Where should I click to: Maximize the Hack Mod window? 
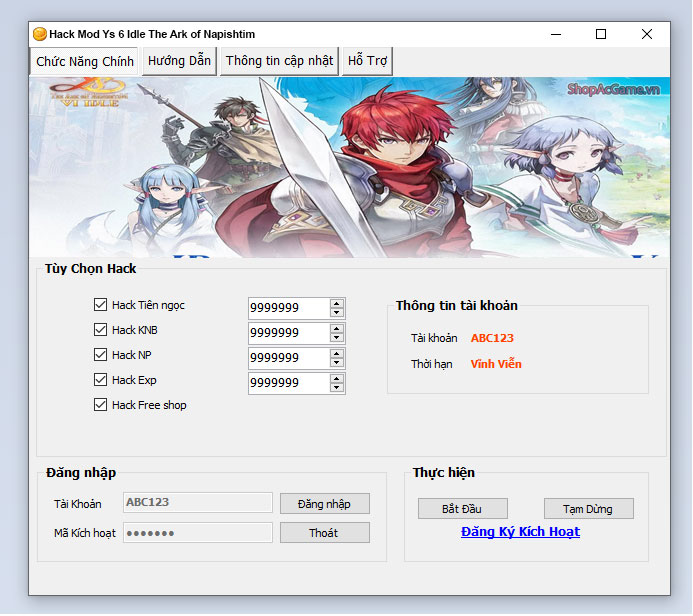click(601, 34)
